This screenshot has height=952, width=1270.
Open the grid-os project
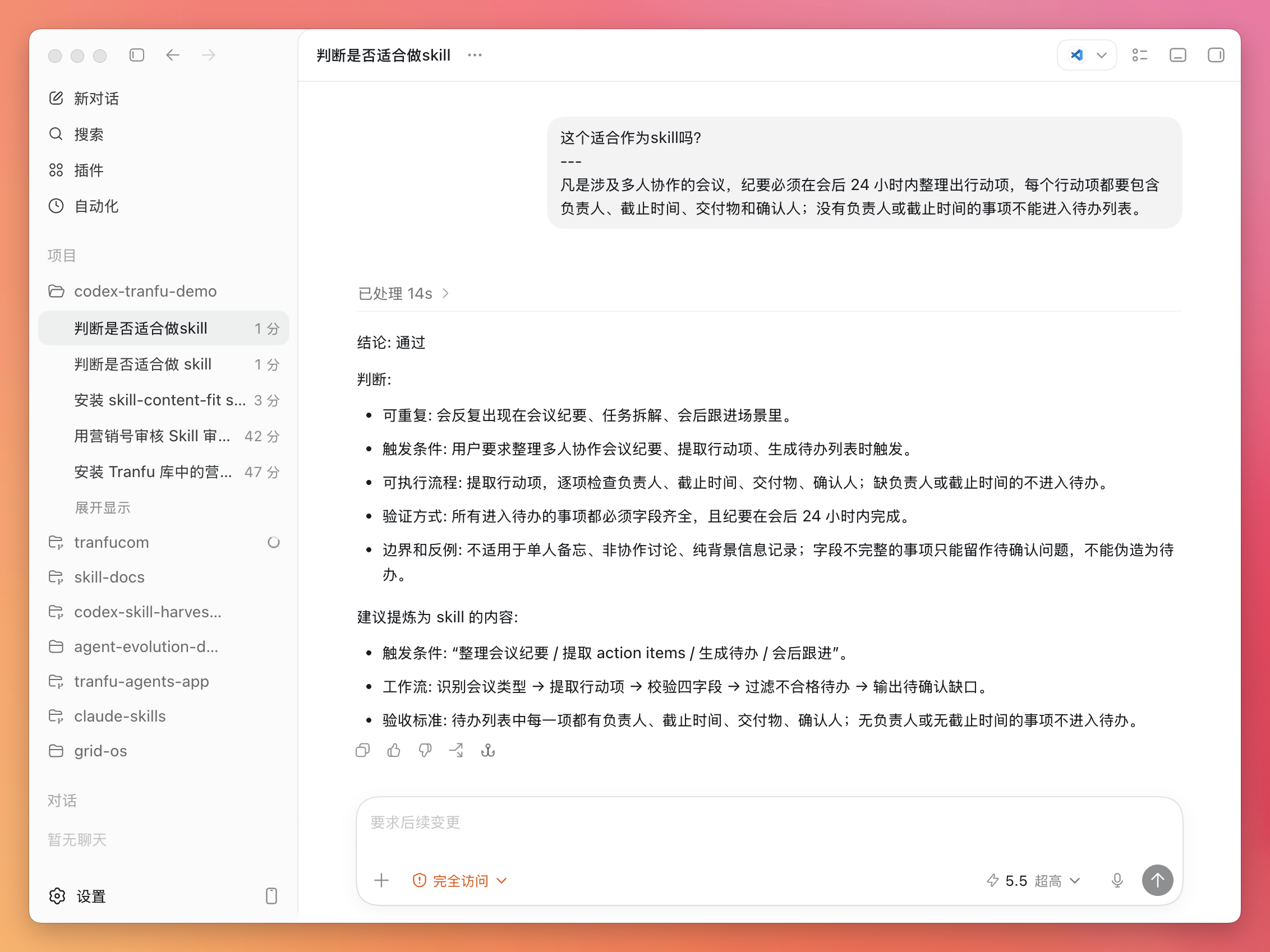click(x=164, y=751)
